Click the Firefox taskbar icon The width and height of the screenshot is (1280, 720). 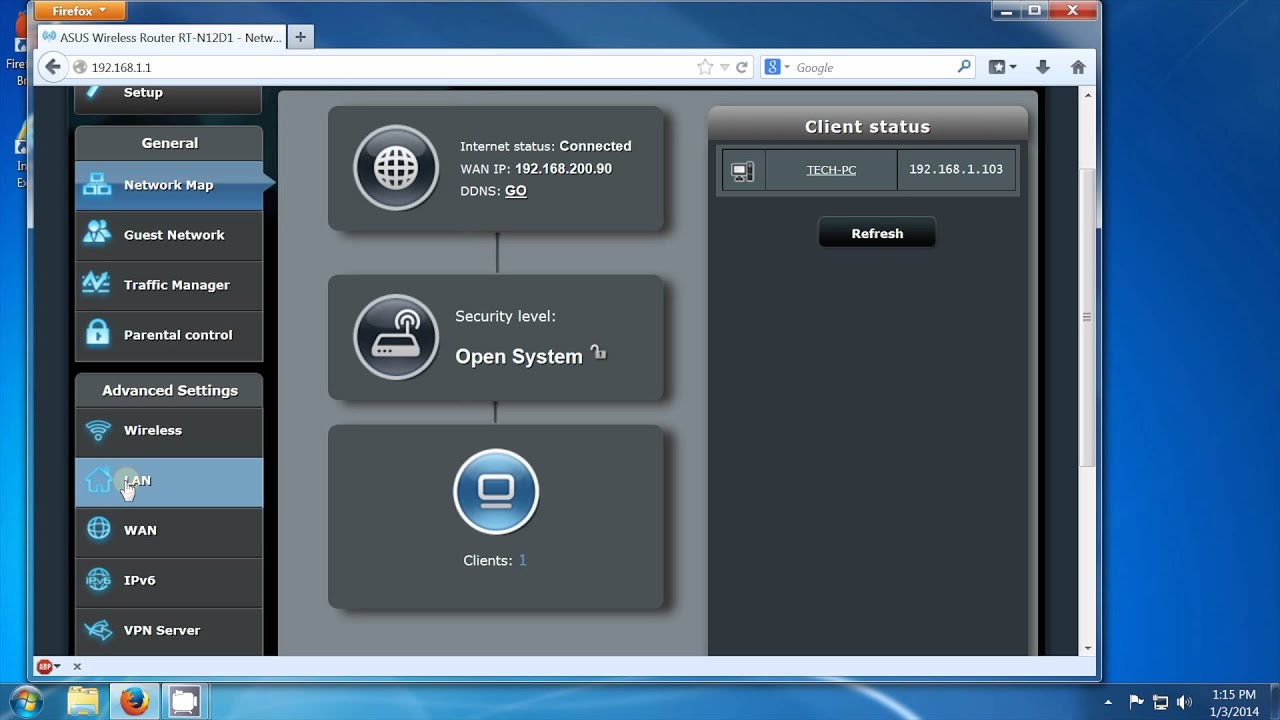tap(134, 701)
